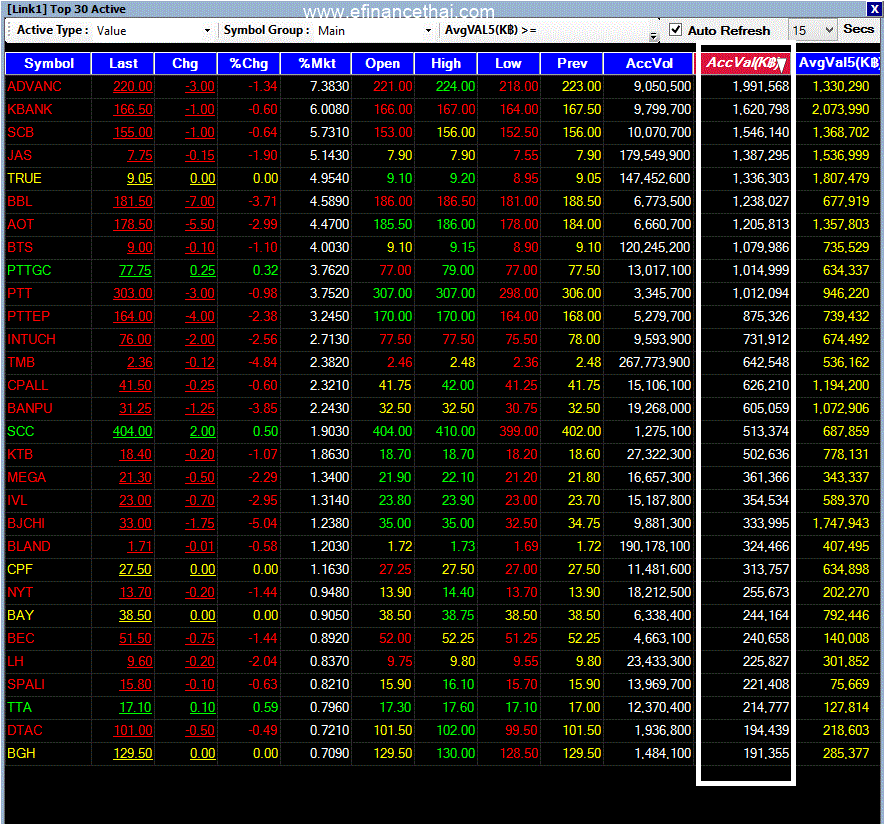Image resolution: width=885 pixels, height=824 pixels.
Task: Select the TMB symbol
Action: [x=21, y=362]
